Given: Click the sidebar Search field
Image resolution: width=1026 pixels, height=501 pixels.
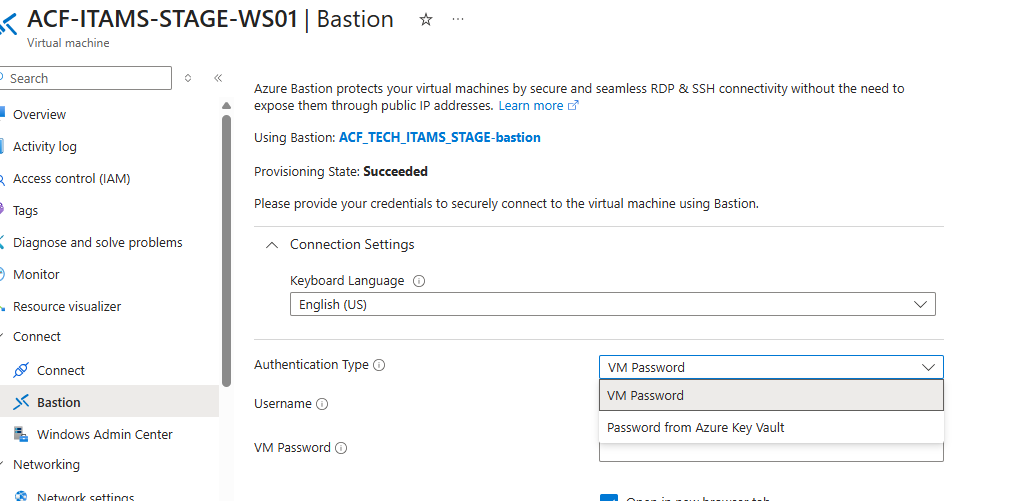Looking at the screenshot, I should pyautogui.click(x=88, y=78).
